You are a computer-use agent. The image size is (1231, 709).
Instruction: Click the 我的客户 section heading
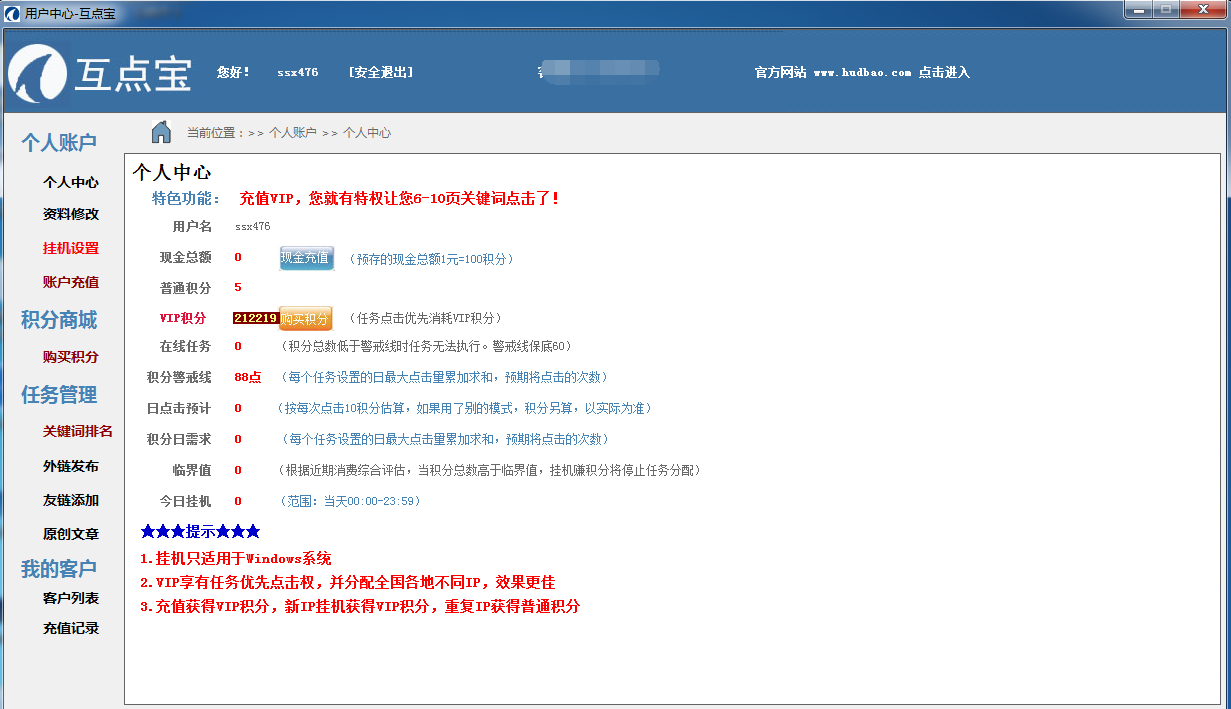tap(59, 569)
